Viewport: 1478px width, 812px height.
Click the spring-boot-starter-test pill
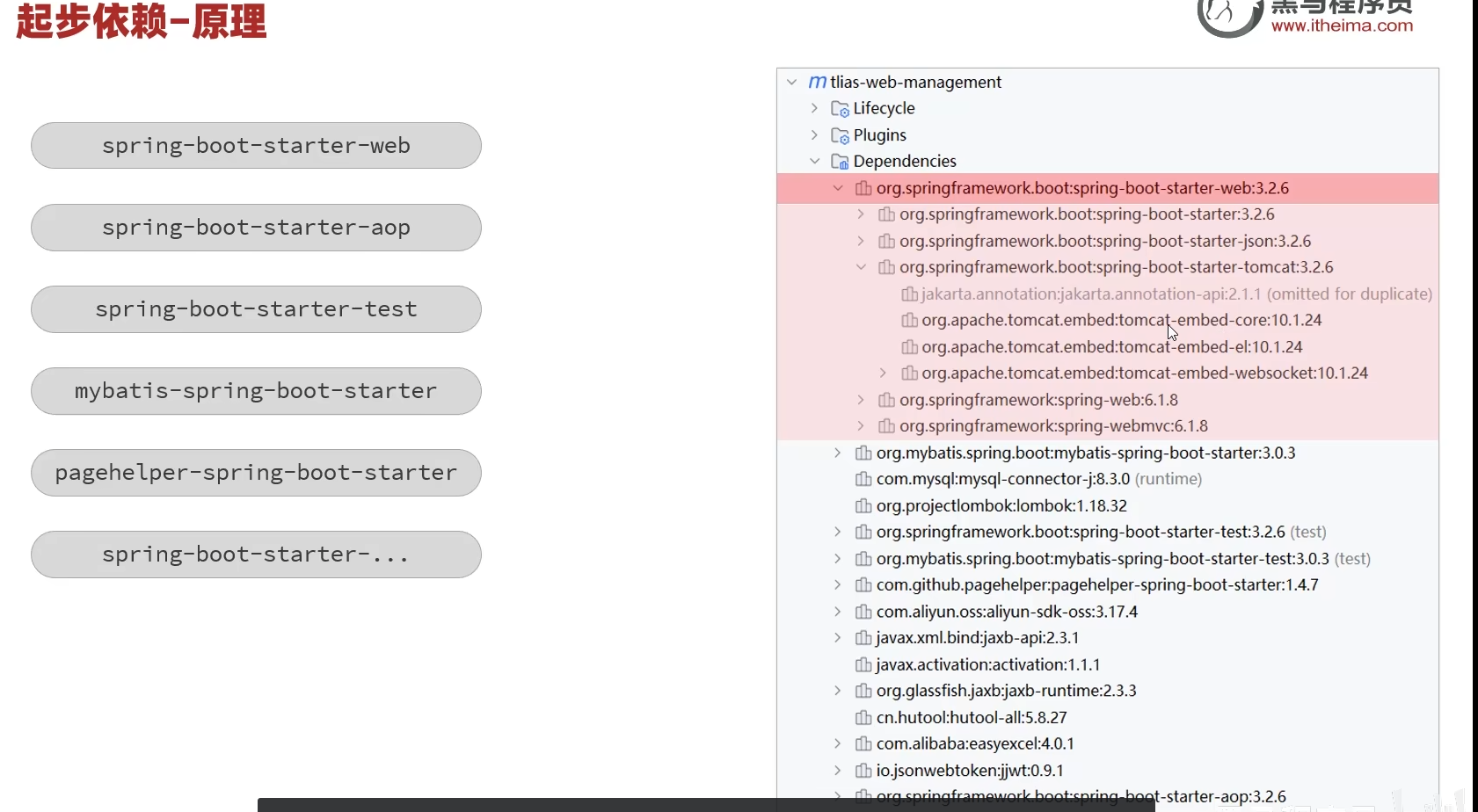click(256, 309)
